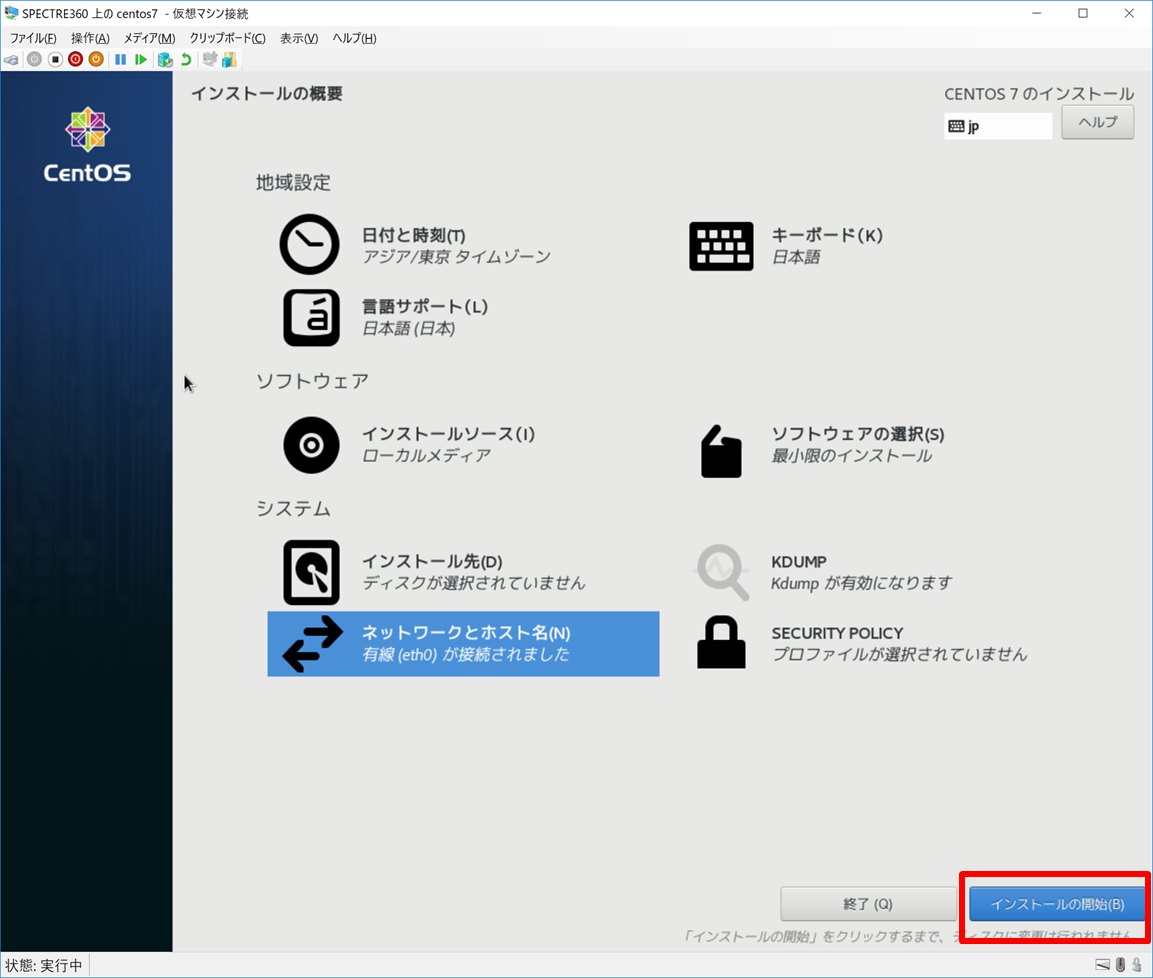
Task: Click keyboard input status bar icon
Action: click(x=1102, y=965)
